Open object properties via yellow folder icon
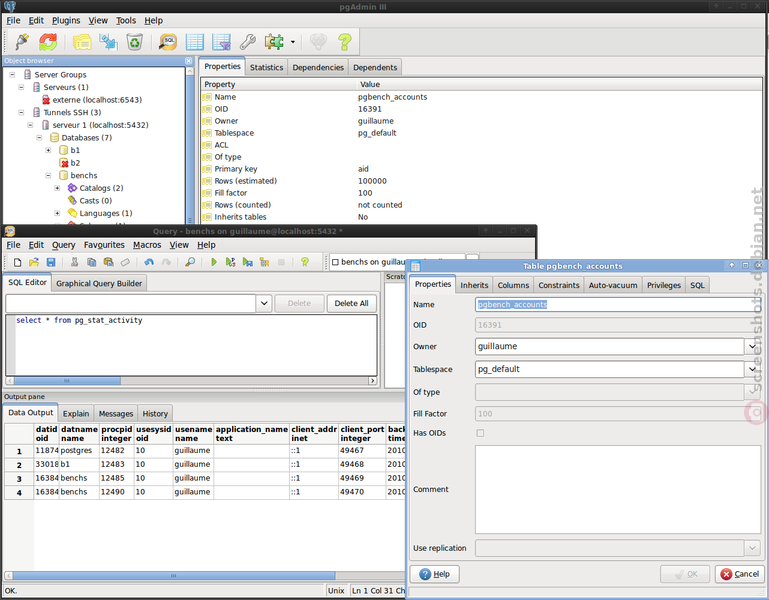 coord(82,42)
